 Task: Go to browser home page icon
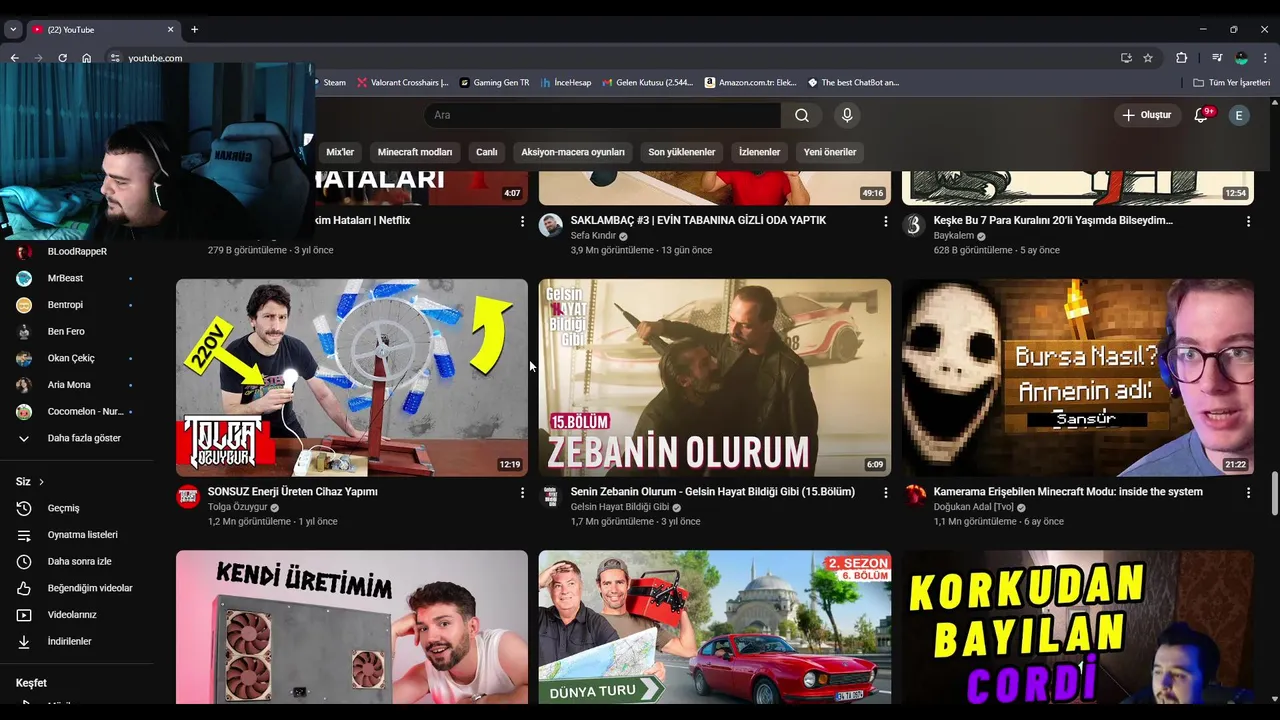pyautogui.click(x=86, y=58)
